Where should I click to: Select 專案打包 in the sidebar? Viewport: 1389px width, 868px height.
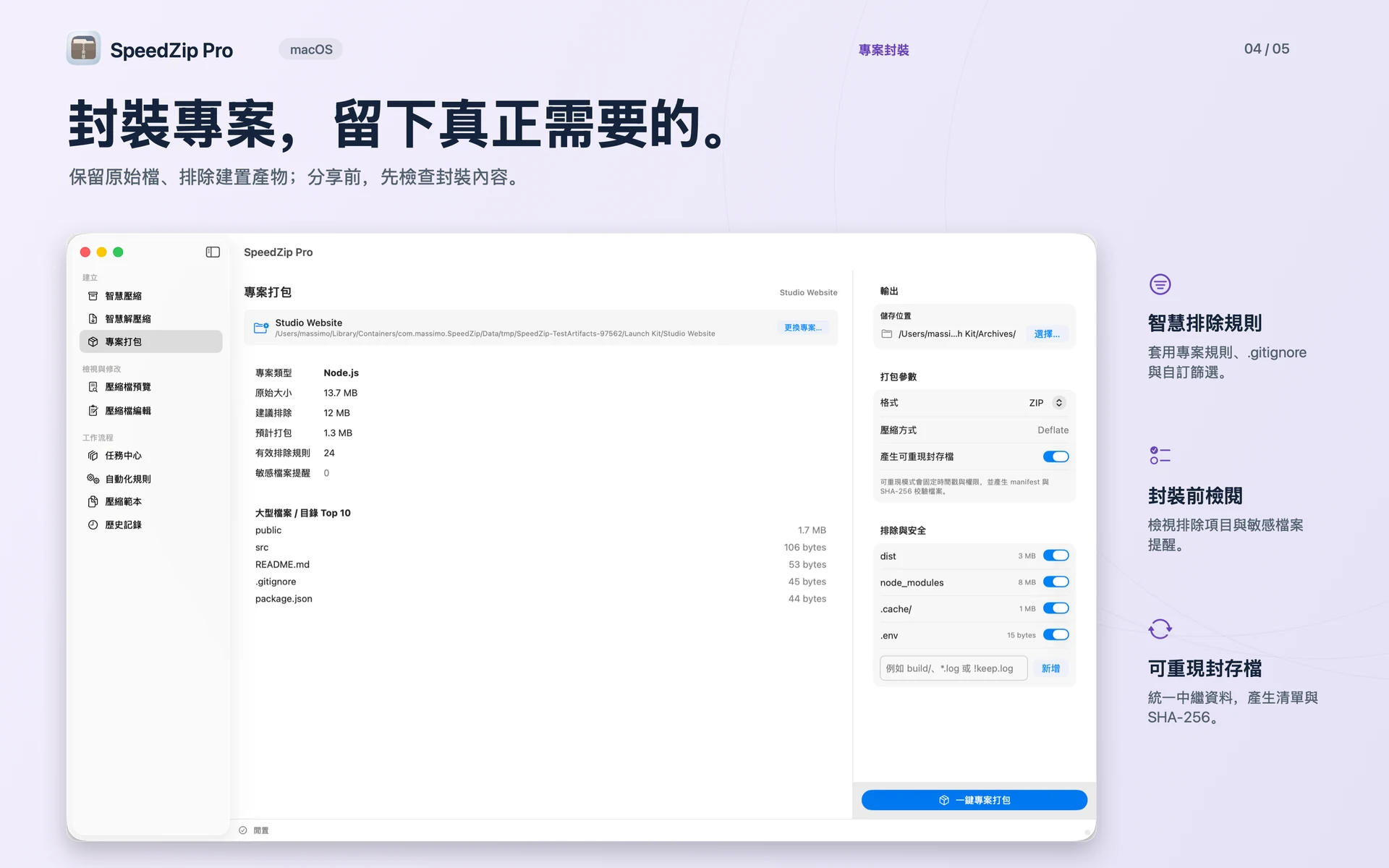point(150,341)
